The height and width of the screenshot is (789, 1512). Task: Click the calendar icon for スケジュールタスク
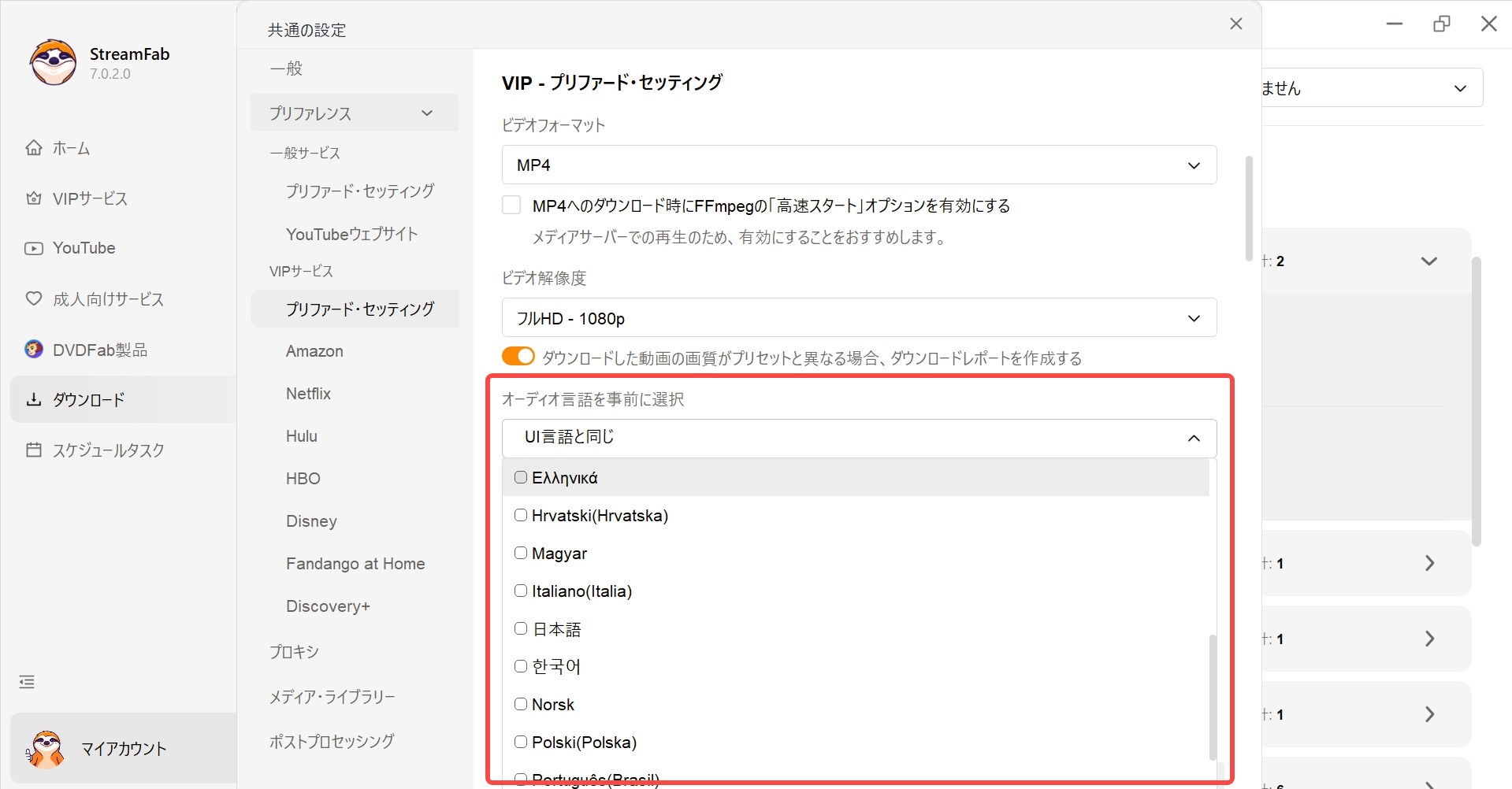coord(34,450)
